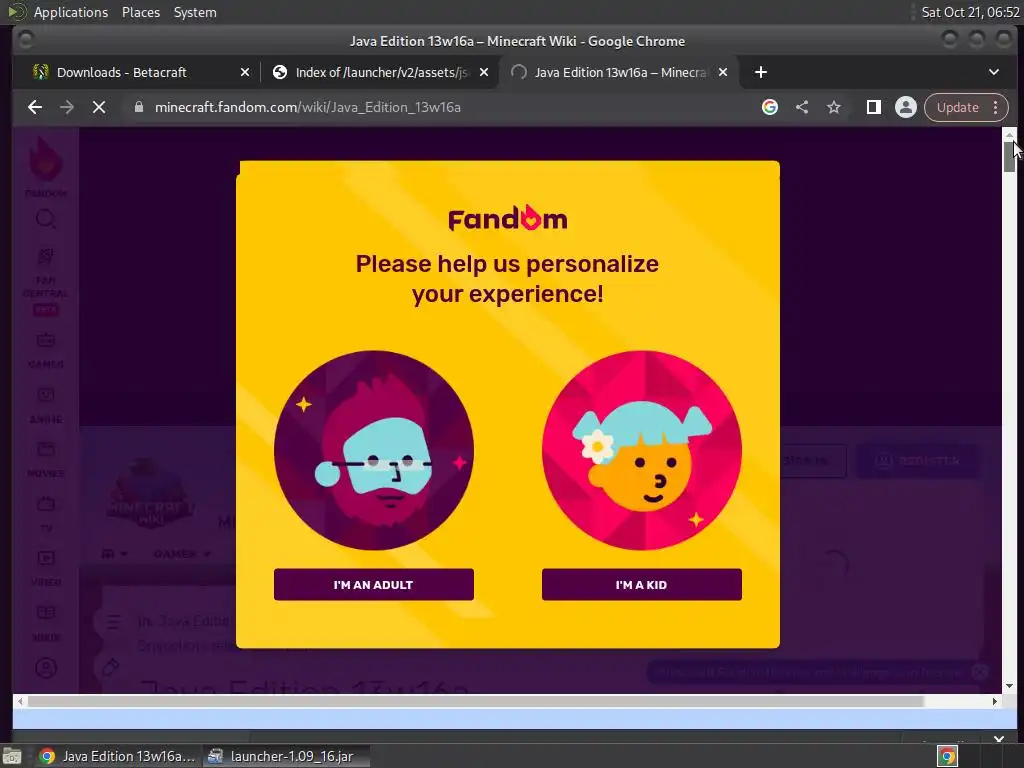Open the System menu
The height and width of the screenshot is (768, 1024).
tap(195, 12)
